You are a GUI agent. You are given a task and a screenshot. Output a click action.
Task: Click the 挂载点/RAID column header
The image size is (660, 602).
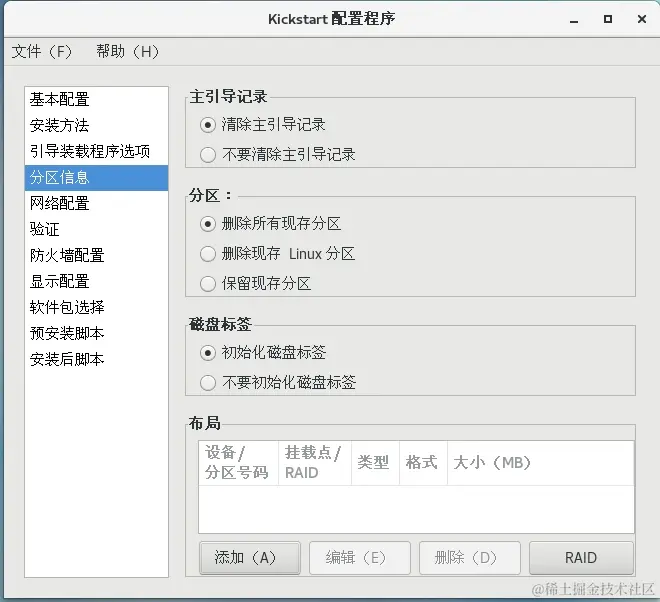click(x=315, y=463)
